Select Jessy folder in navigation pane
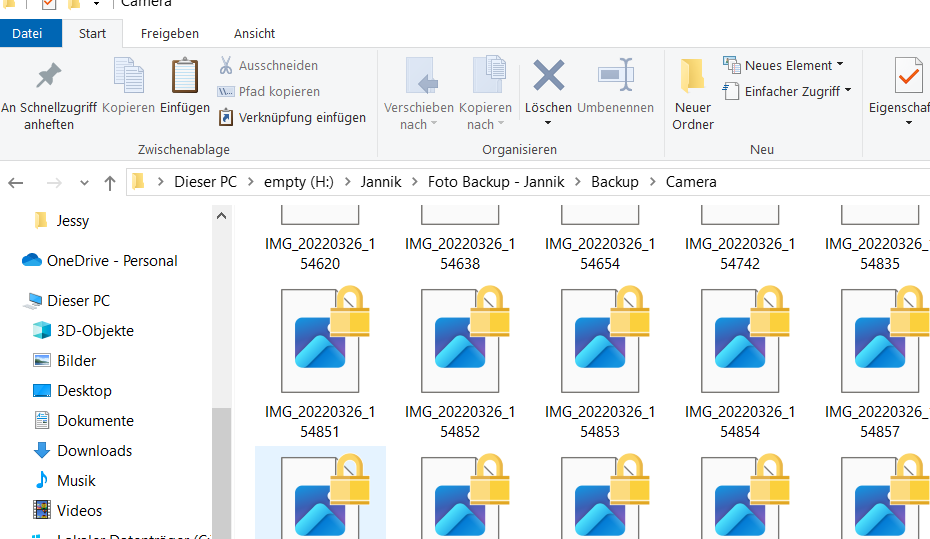This screenshot has height=539, width=930. tap(62, 221)
